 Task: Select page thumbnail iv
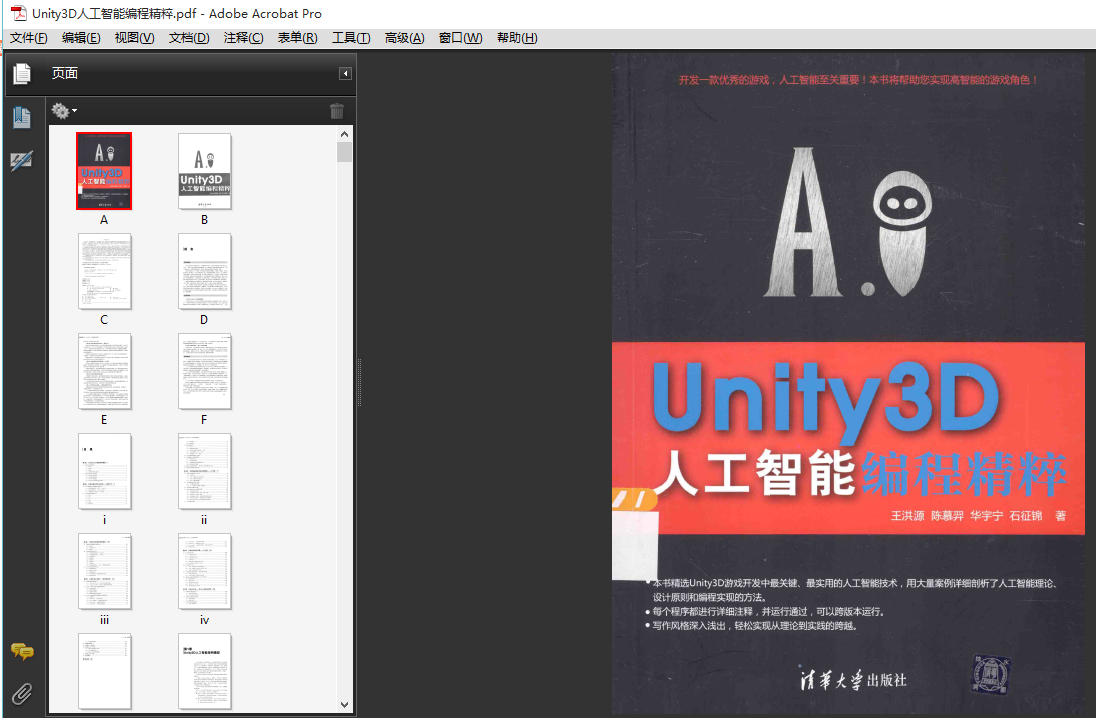point(204,571)
